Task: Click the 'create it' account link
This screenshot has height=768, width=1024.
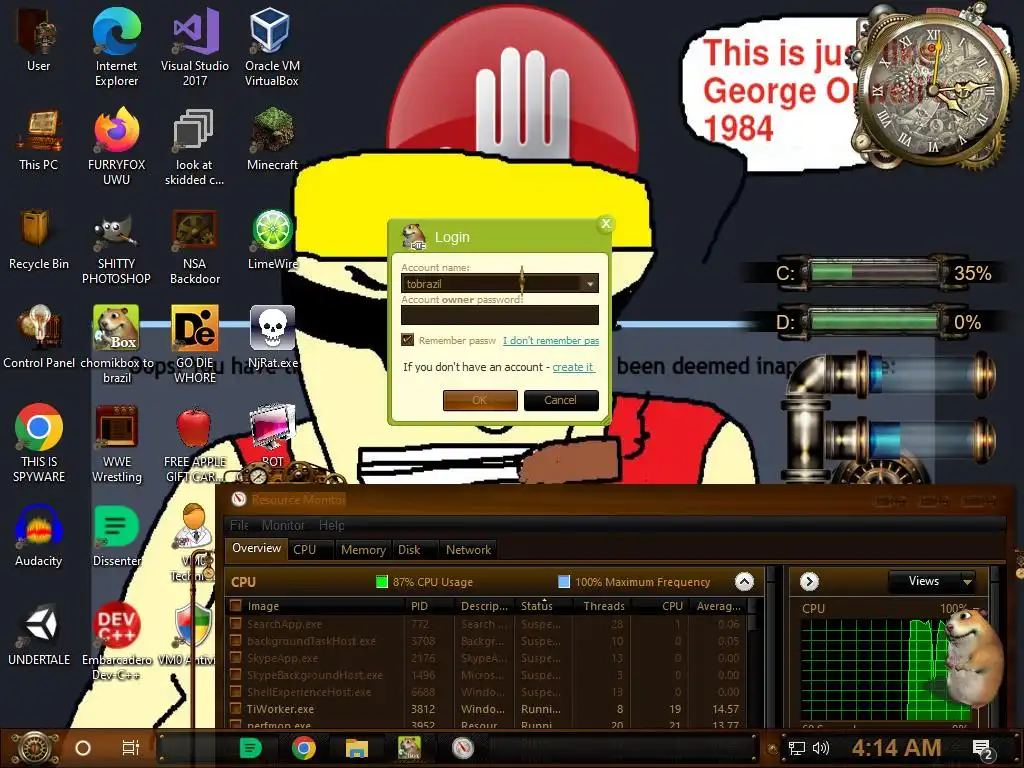Action: [x=573, y=367]
